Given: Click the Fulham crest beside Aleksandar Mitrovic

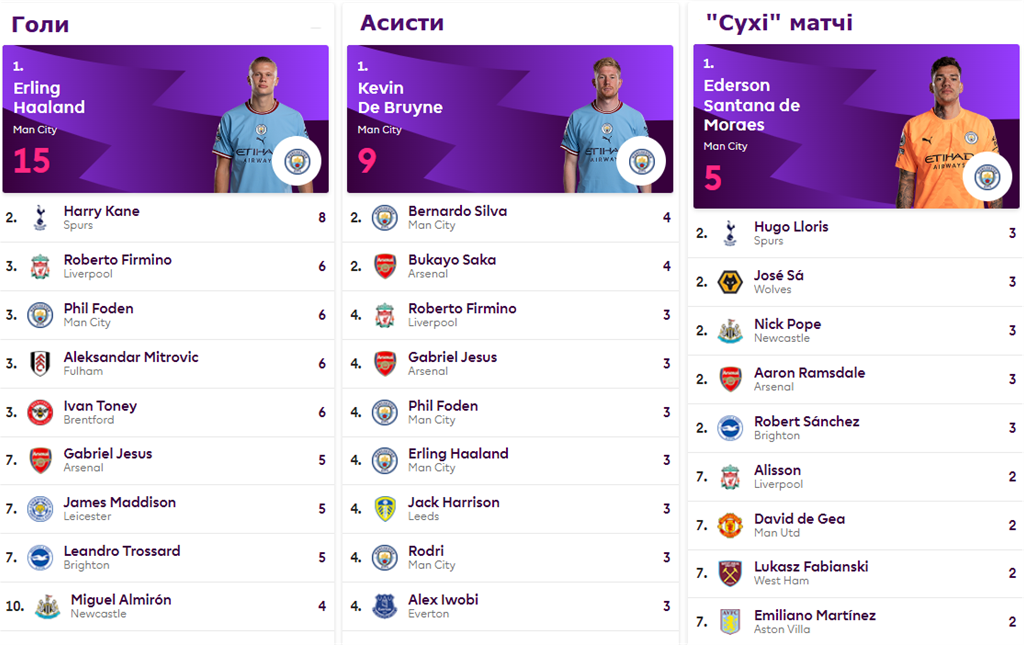Looking at the screenshot, I should [40, 364].
